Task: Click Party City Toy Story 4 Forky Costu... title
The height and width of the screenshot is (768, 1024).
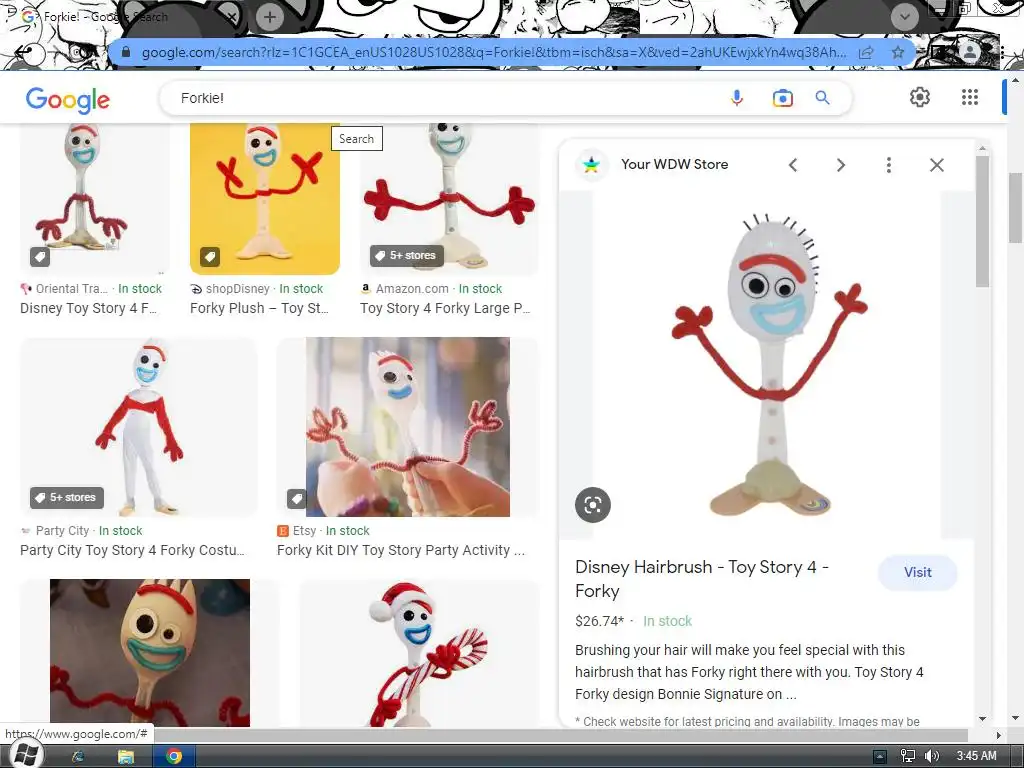Action: click(132, 551)
